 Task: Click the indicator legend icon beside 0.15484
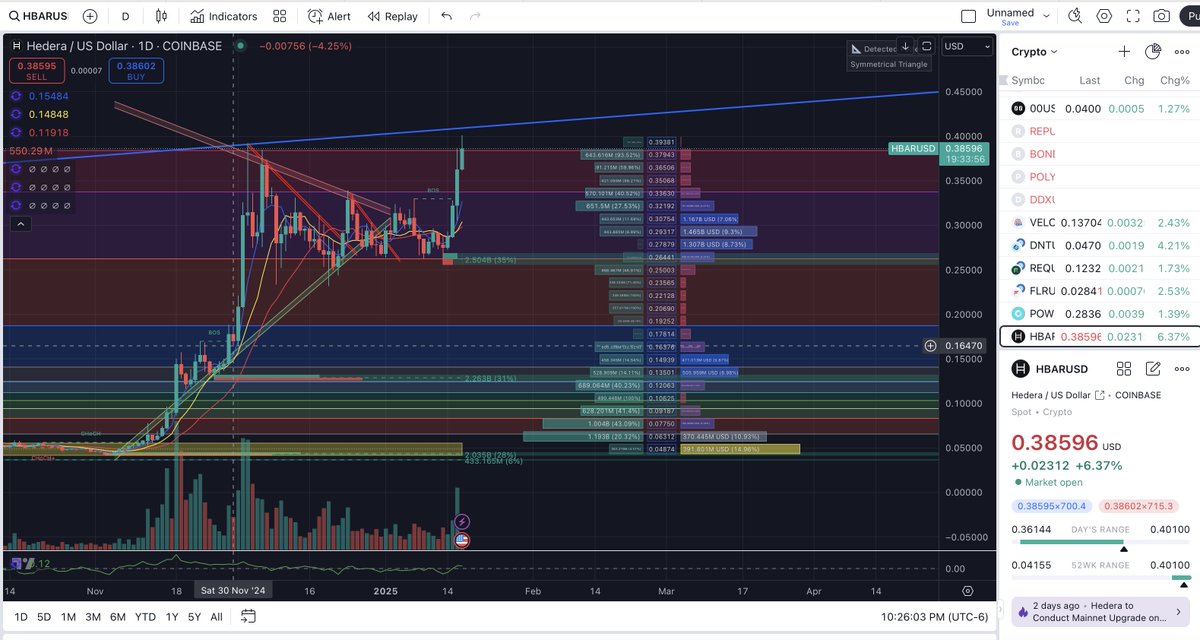(x=15, y=96)
